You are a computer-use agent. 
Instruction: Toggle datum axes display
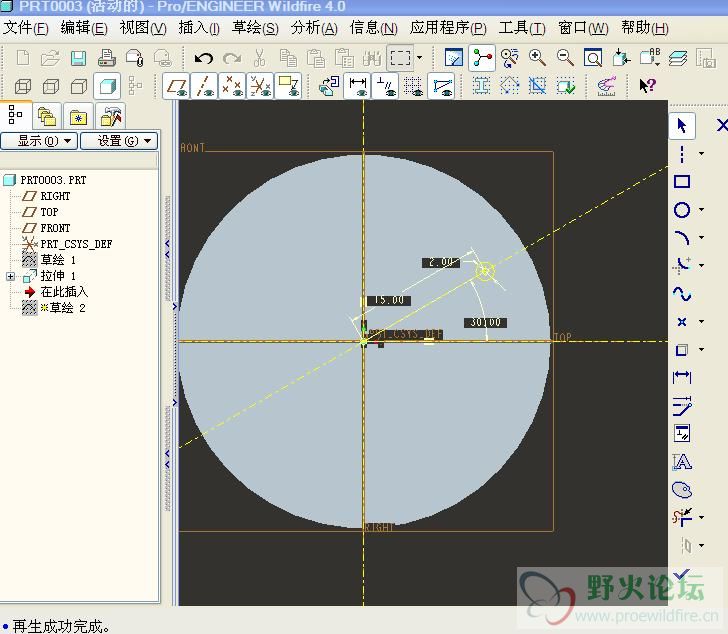click(204, 86)
